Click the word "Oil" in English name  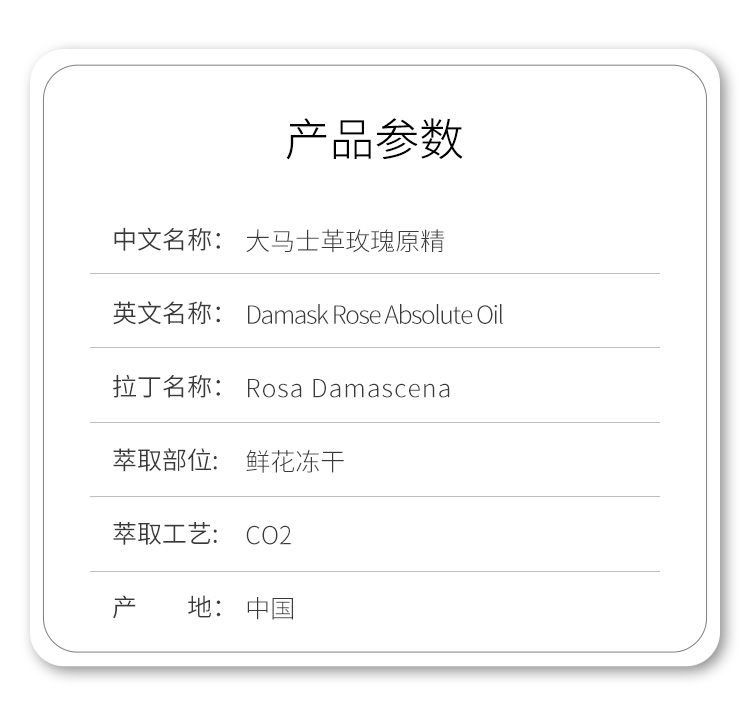[489, 316]
